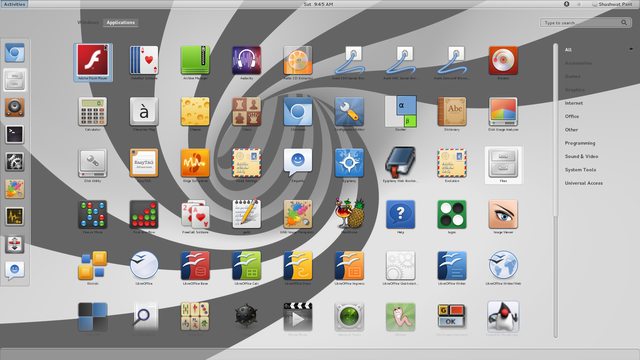Launch GNU Image Manipulation Program
This screenshot has height=360, width=640.
(x=298, y=214)
